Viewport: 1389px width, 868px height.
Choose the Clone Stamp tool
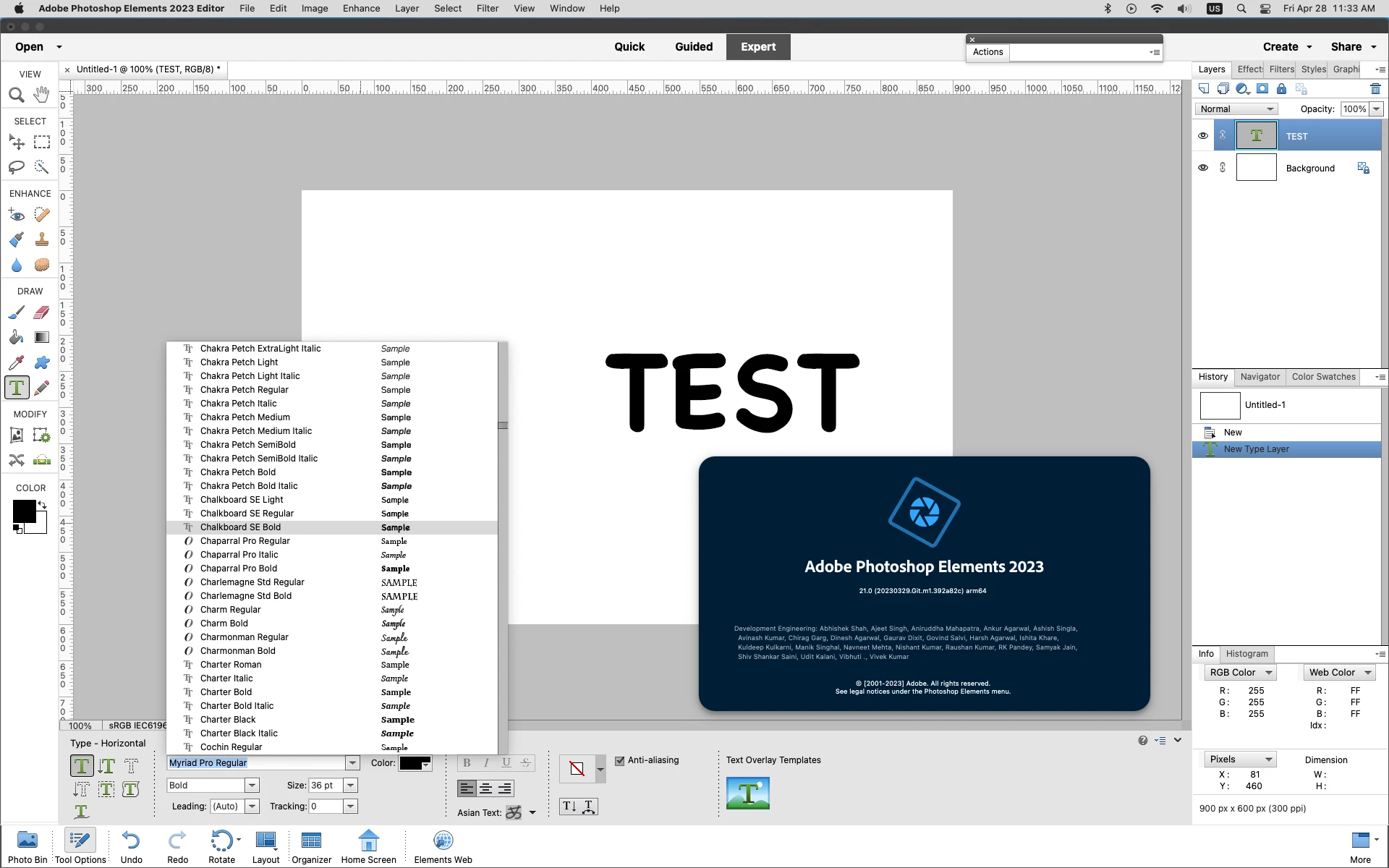(42, 239)
